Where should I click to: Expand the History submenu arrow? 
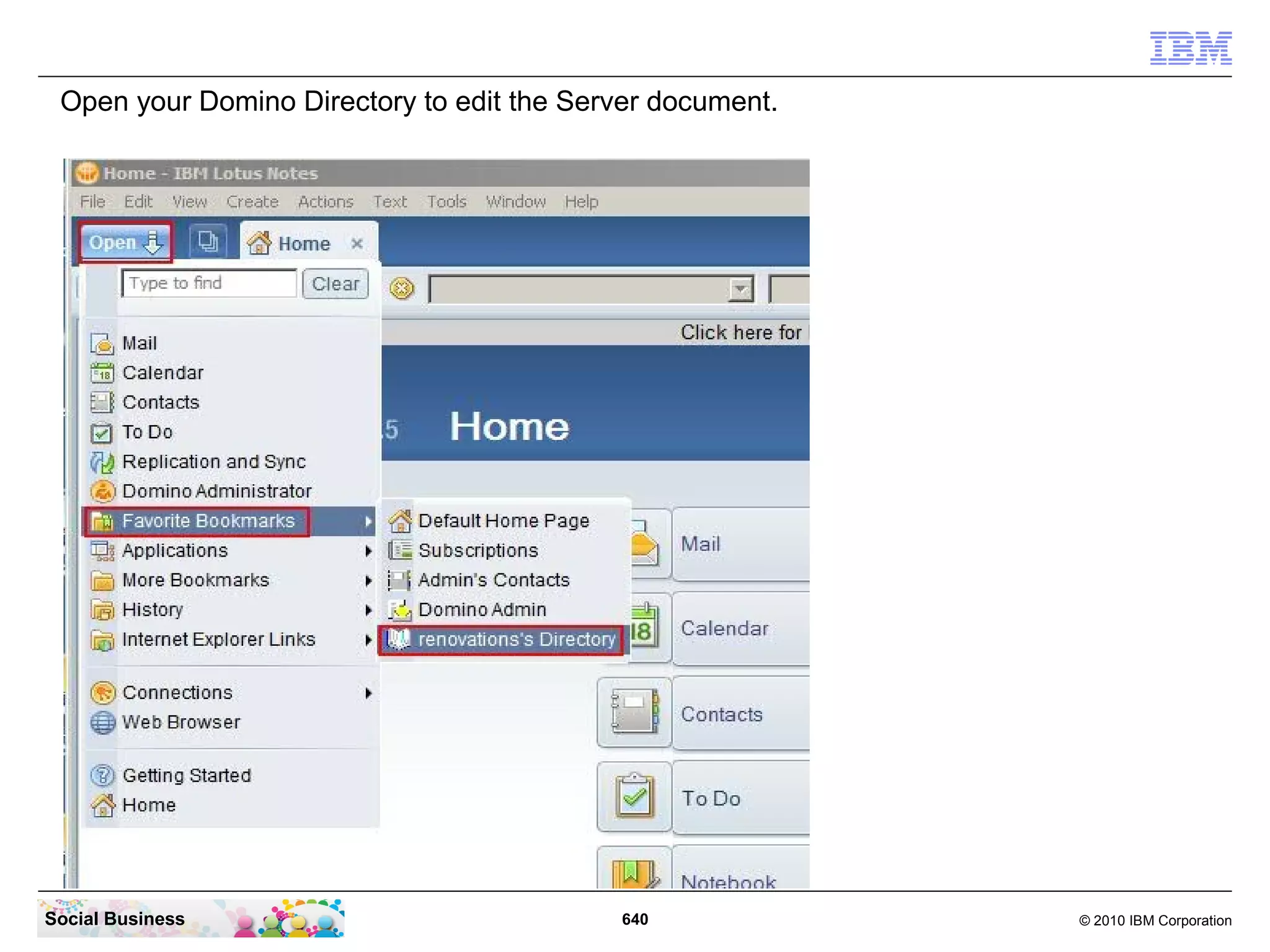[x=368, y=610]
